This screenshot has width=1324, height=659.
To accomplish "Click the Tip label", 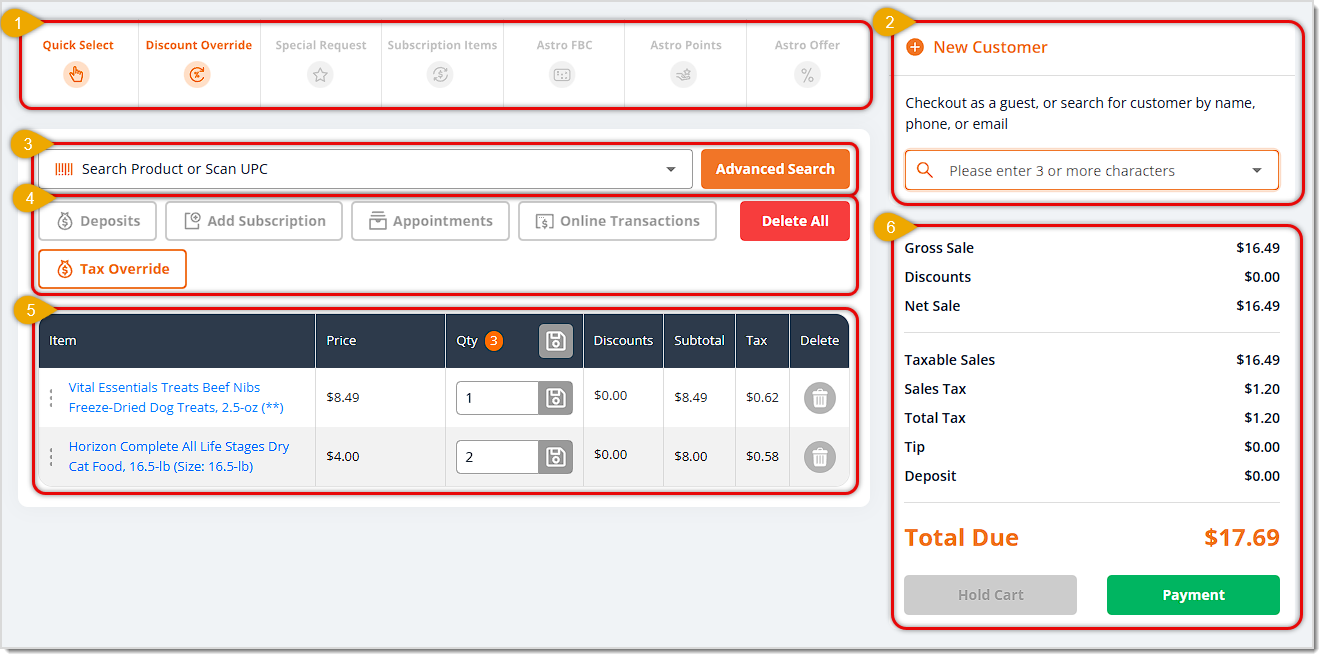I will point(915,447).
